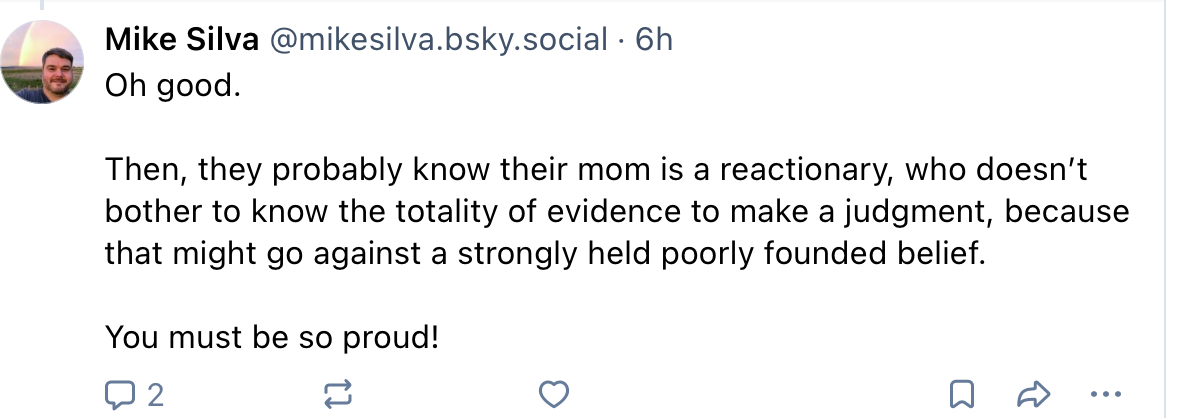Click the line starting "bother to know the totality"
The height and width of the screenshot is (418, 1192).
pyautogui.click(x=616, y=212)
